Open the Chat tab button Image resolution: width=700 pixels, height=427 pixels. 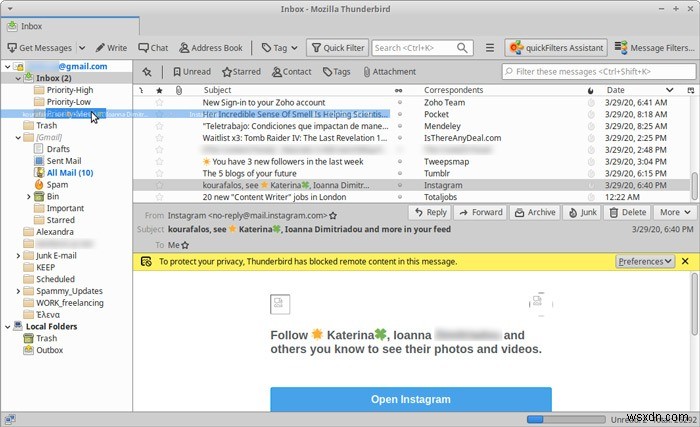click(x=153, y=48)
